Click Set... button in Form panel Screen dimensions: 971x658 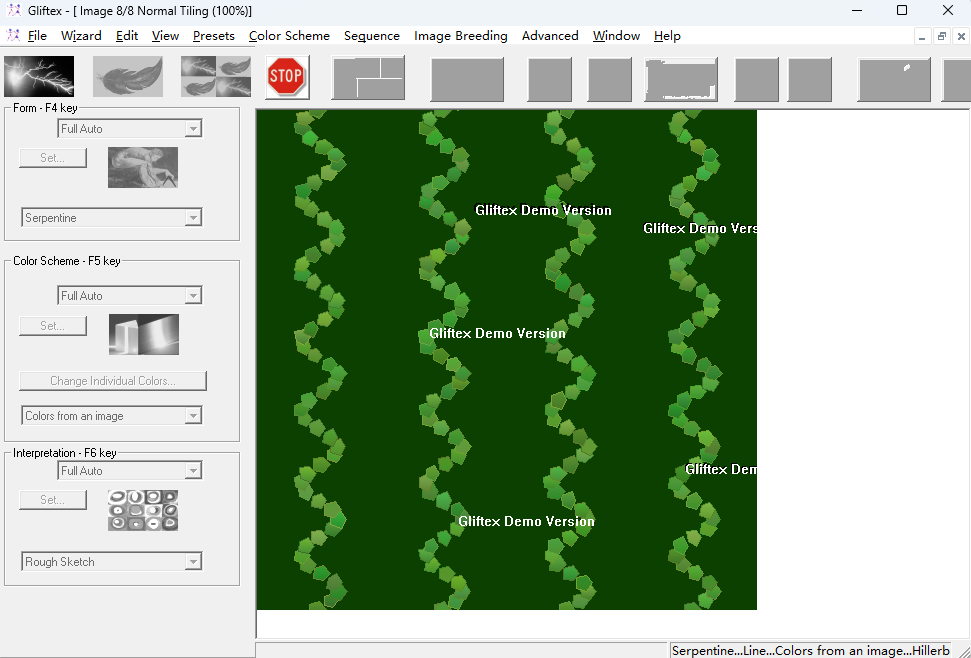point(53,158)
